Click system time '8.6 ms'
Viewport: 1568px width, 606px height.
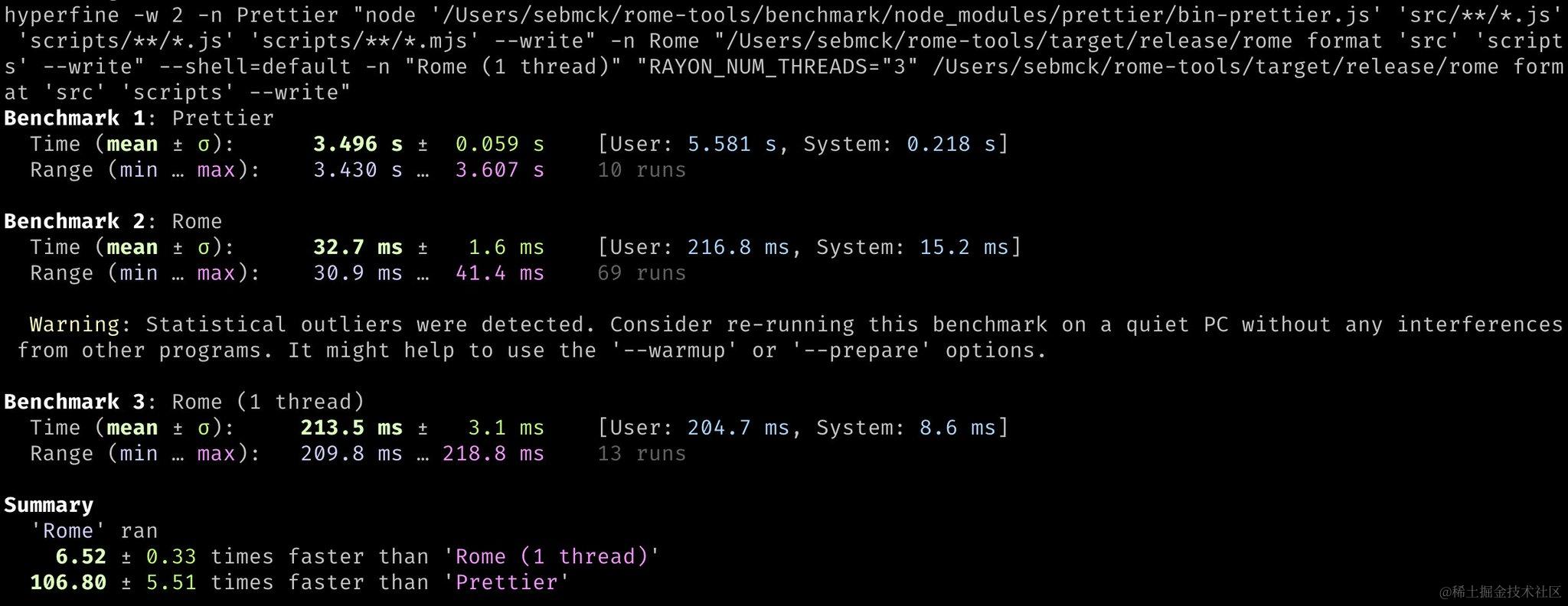[958, 428]
